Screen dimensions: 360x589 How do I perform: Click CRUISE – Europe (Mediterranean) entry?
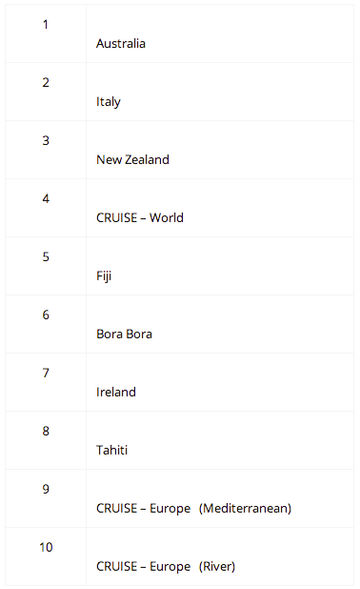tap(194, 509)
